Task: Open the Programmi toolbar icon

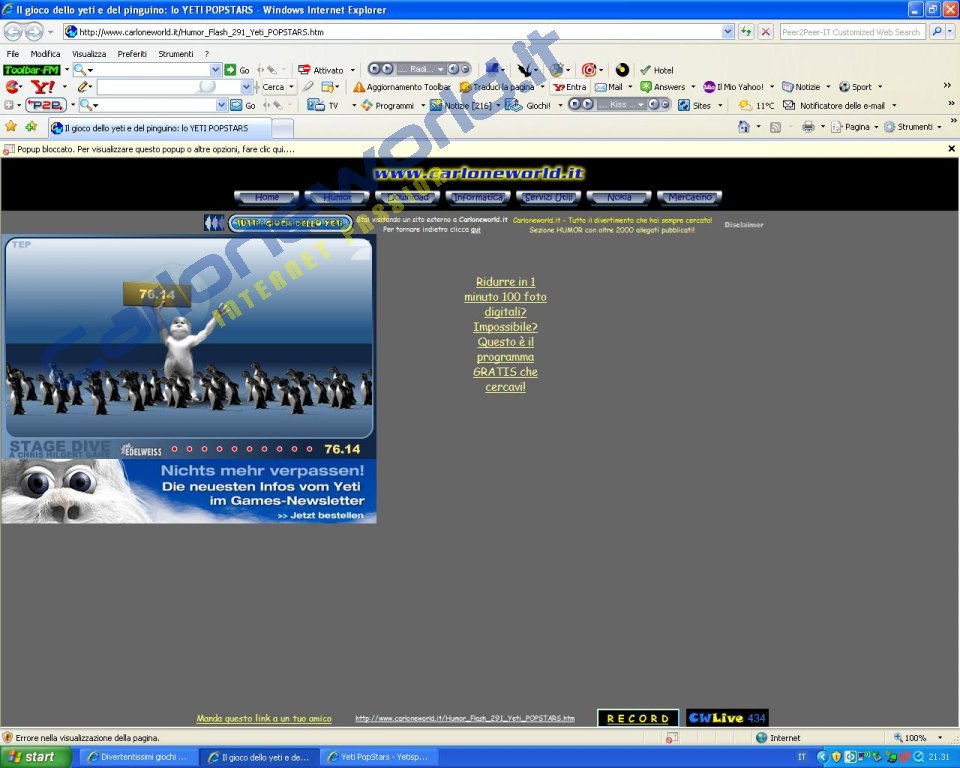Action: 367,105
